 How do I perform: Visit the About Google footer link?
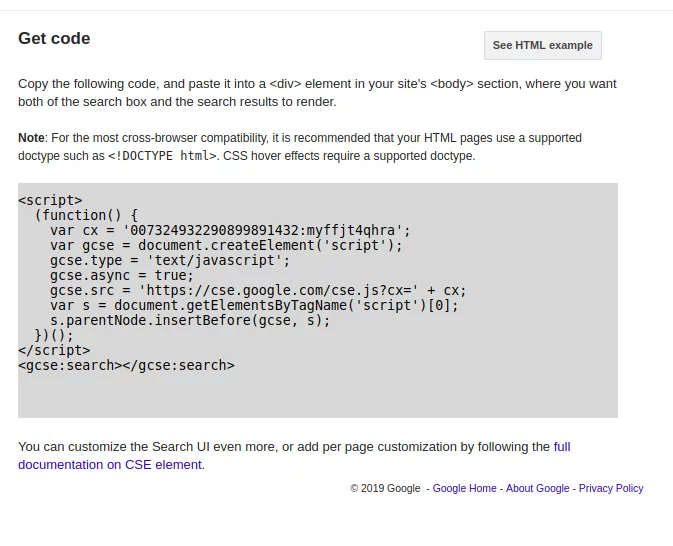[537, 488]
